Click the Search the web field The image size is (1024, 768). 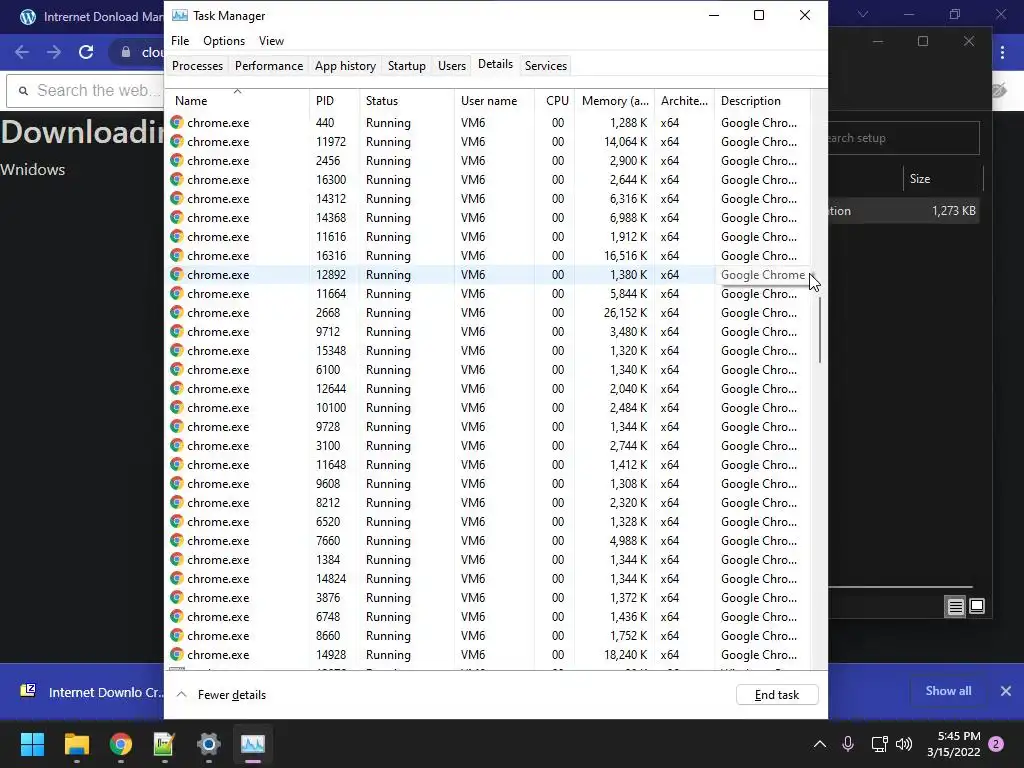(x=86, y=90)
